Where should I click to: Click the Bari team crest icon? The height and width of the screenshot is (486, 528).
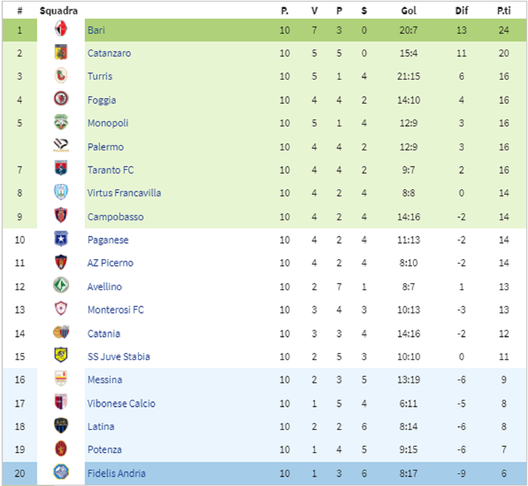point(61,29)
